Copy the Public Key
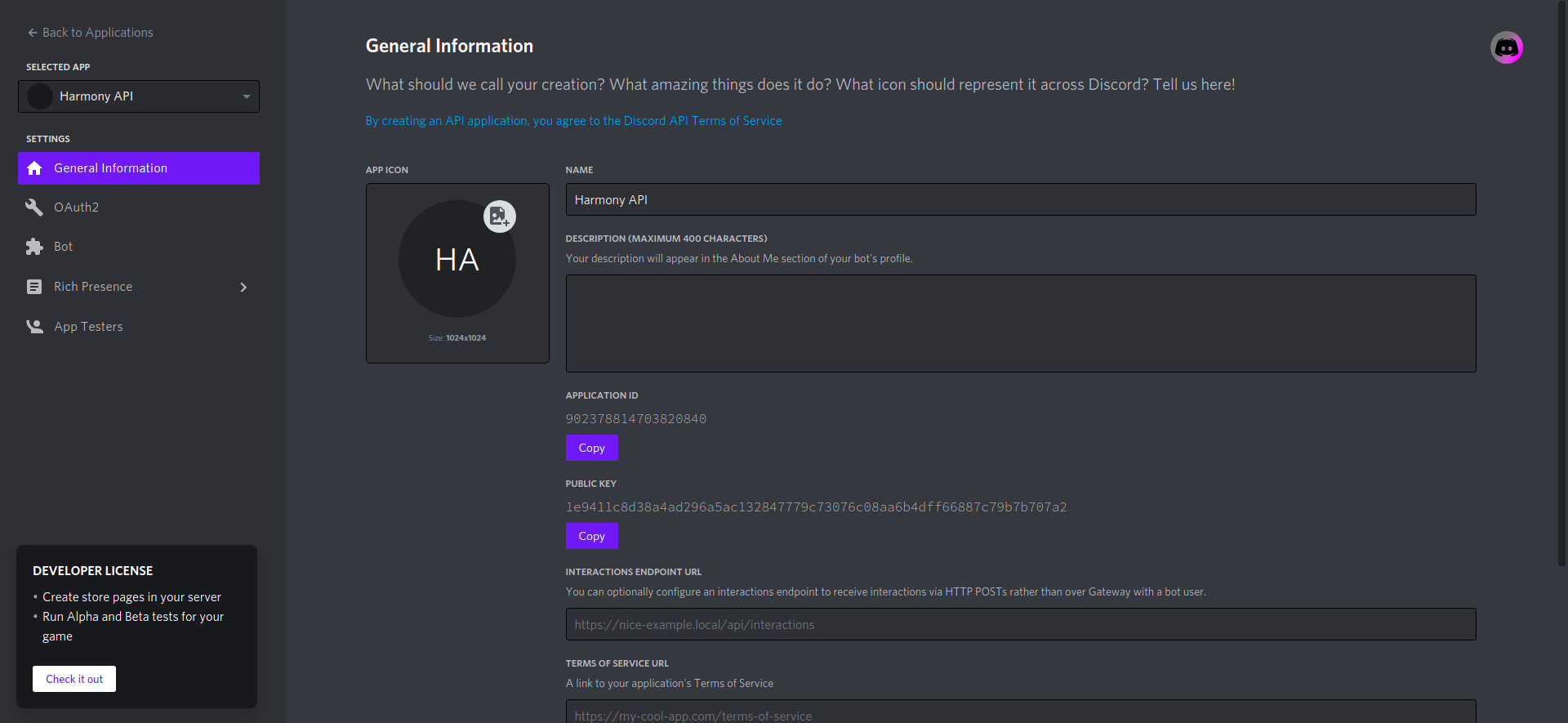1568x723 pixels. pos(592,536)
